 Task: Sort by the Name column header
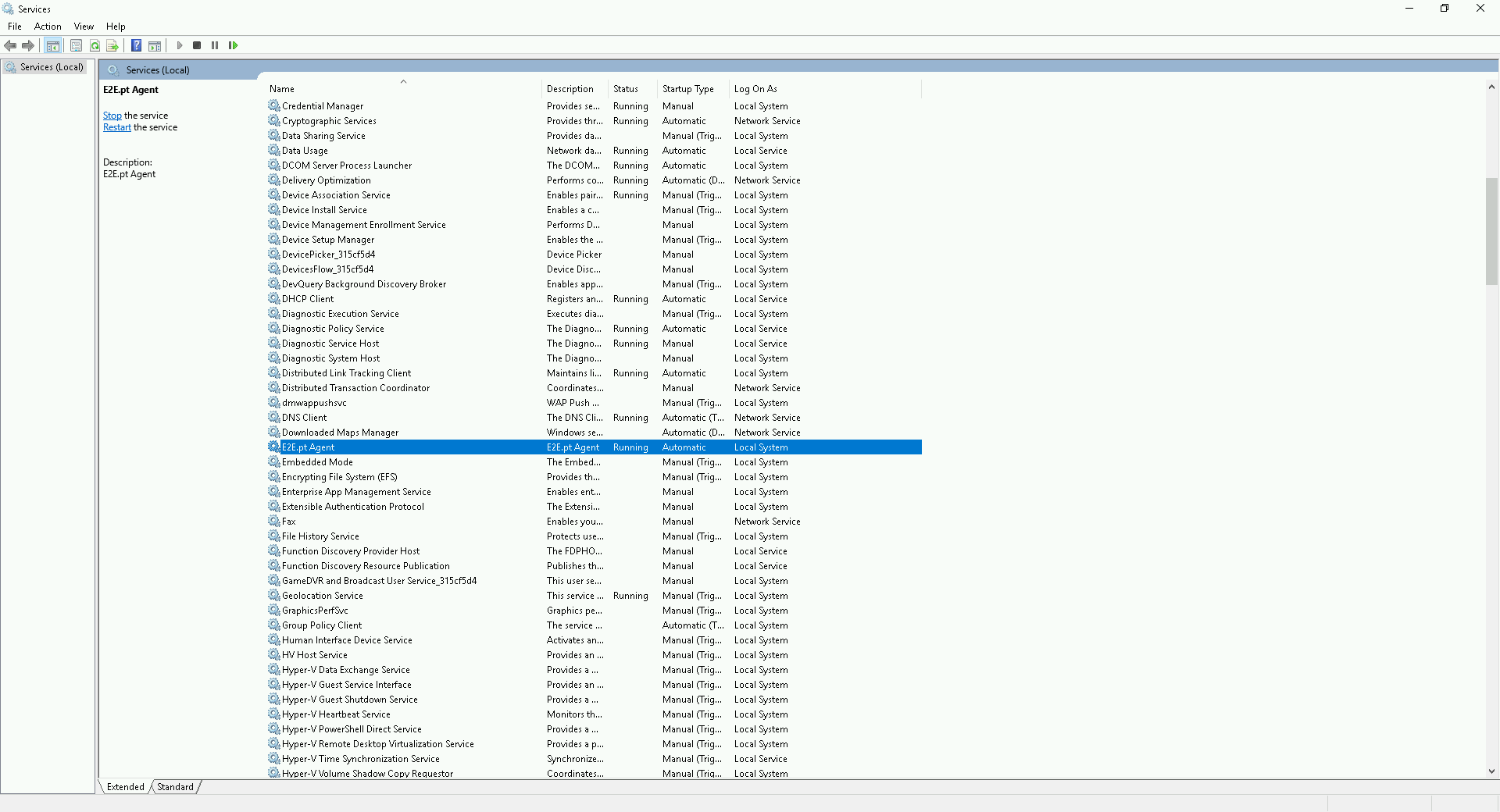click(282, 89)
